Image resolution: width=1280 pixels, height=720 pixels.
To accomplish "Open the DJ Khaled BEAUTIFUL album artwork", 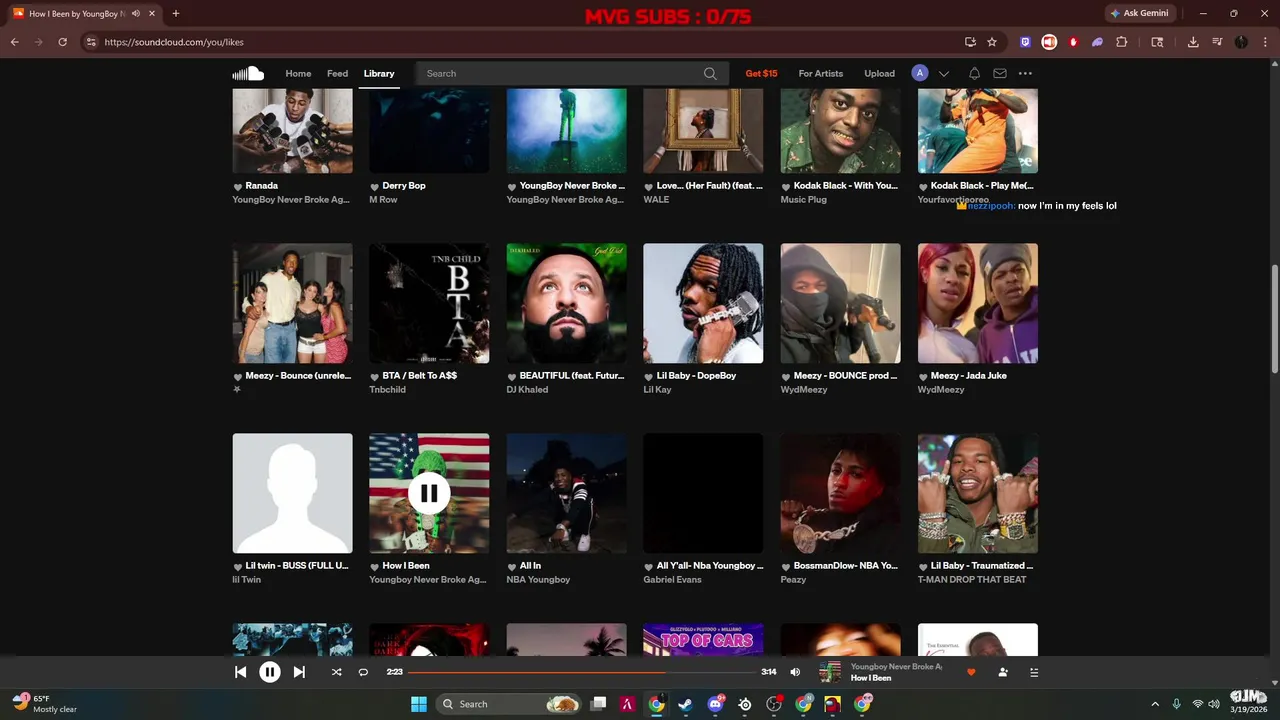I will click(x=567, y=303).
